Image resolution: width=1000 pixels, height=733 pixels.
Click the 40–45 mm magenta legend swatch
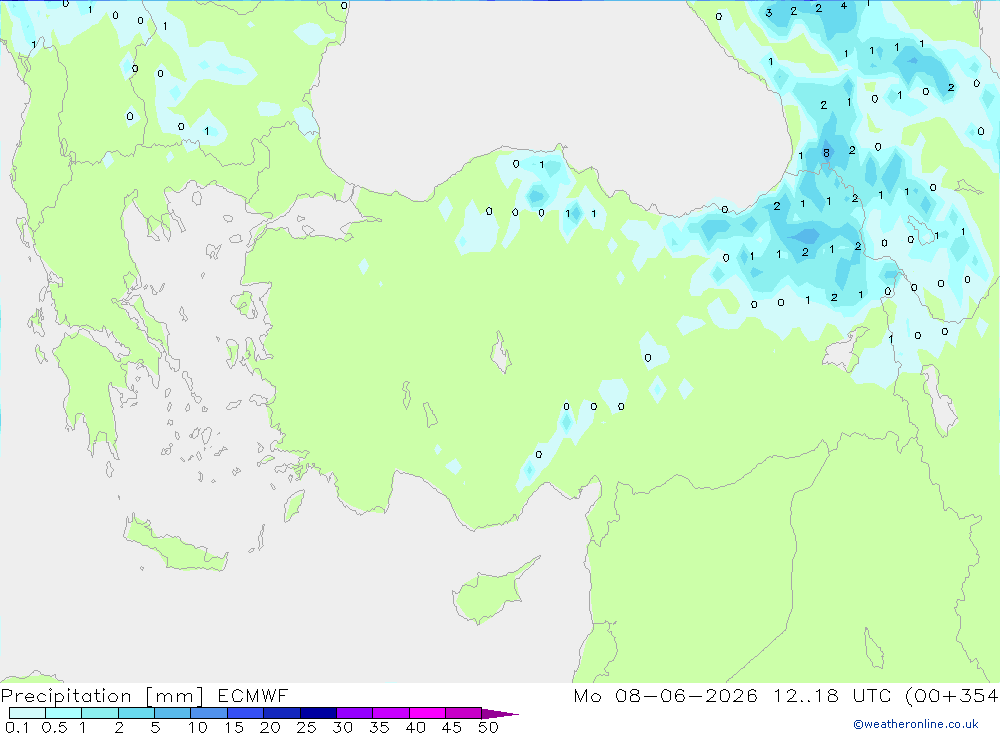[x=427, y=713]
